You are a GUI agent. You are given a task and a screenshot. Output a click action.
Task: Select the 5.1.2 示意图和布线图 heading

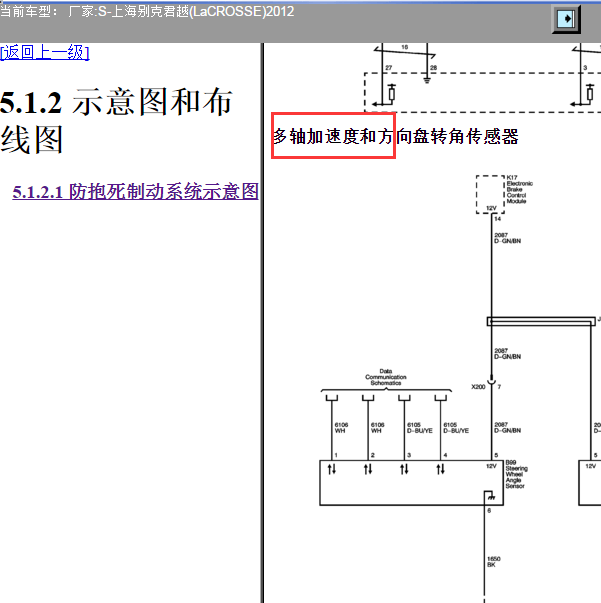[116, 120]
